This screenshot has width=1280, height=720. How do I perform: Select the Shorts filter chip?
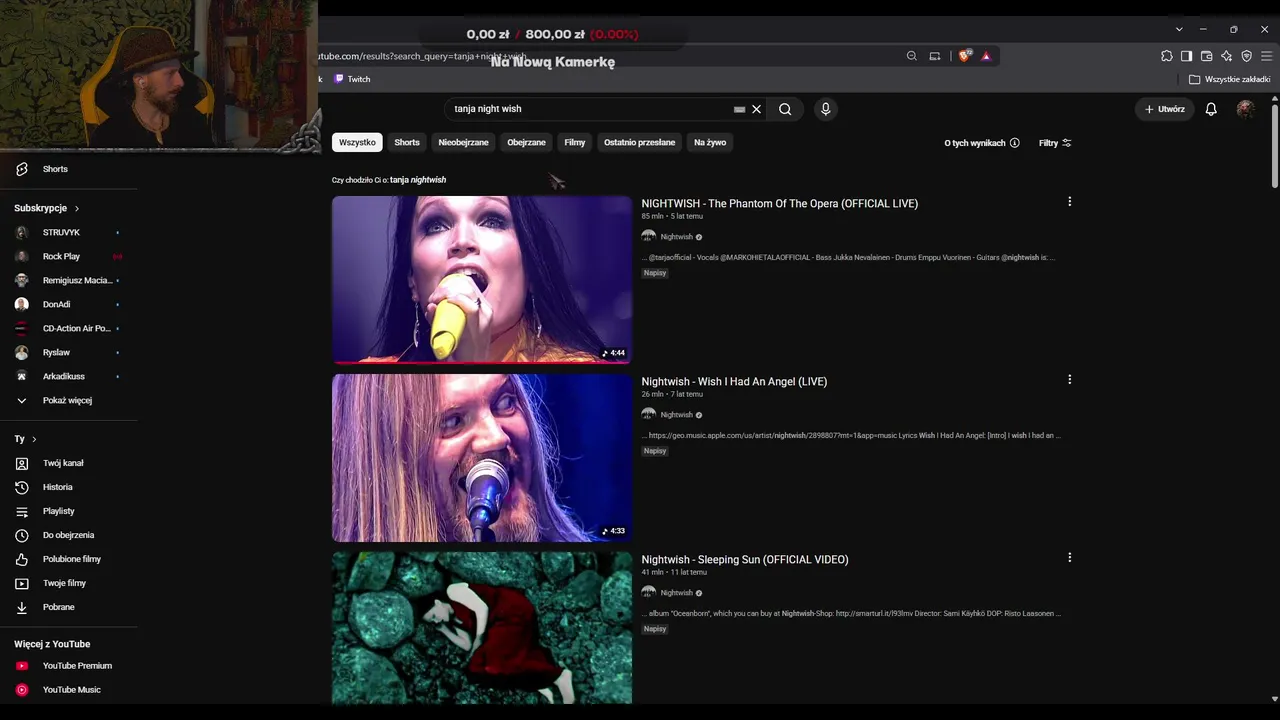(x=407, y=142)
